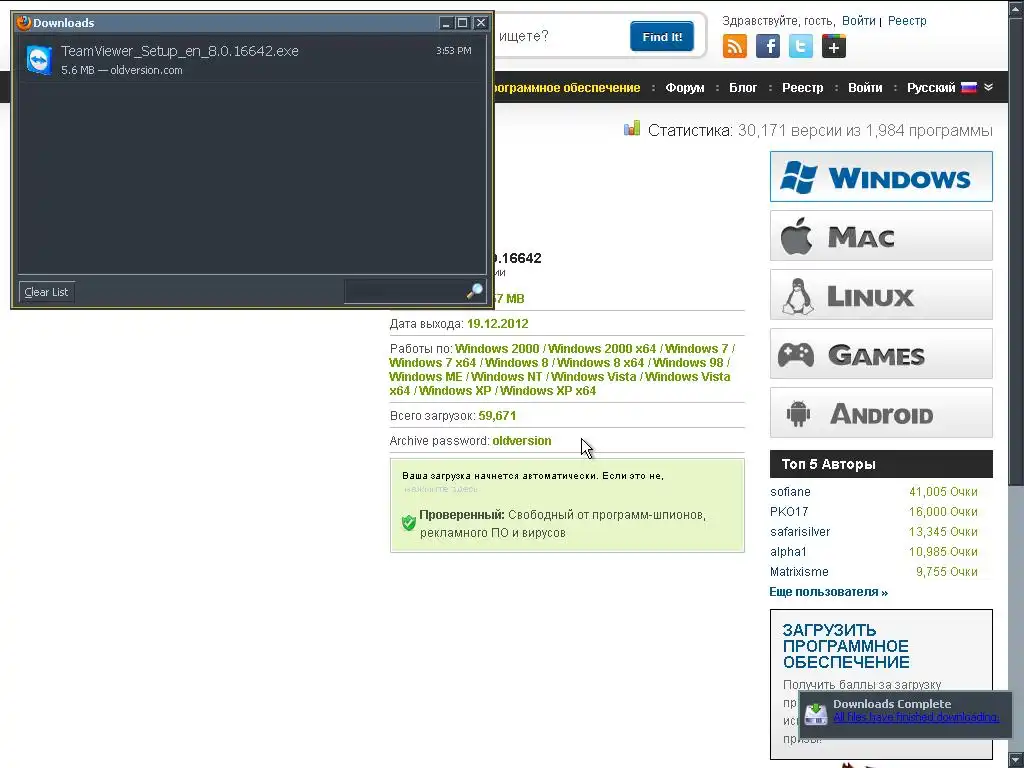Click the Windows 98 link
Viewport: 1024px width, 768px height.
(688, 362)
